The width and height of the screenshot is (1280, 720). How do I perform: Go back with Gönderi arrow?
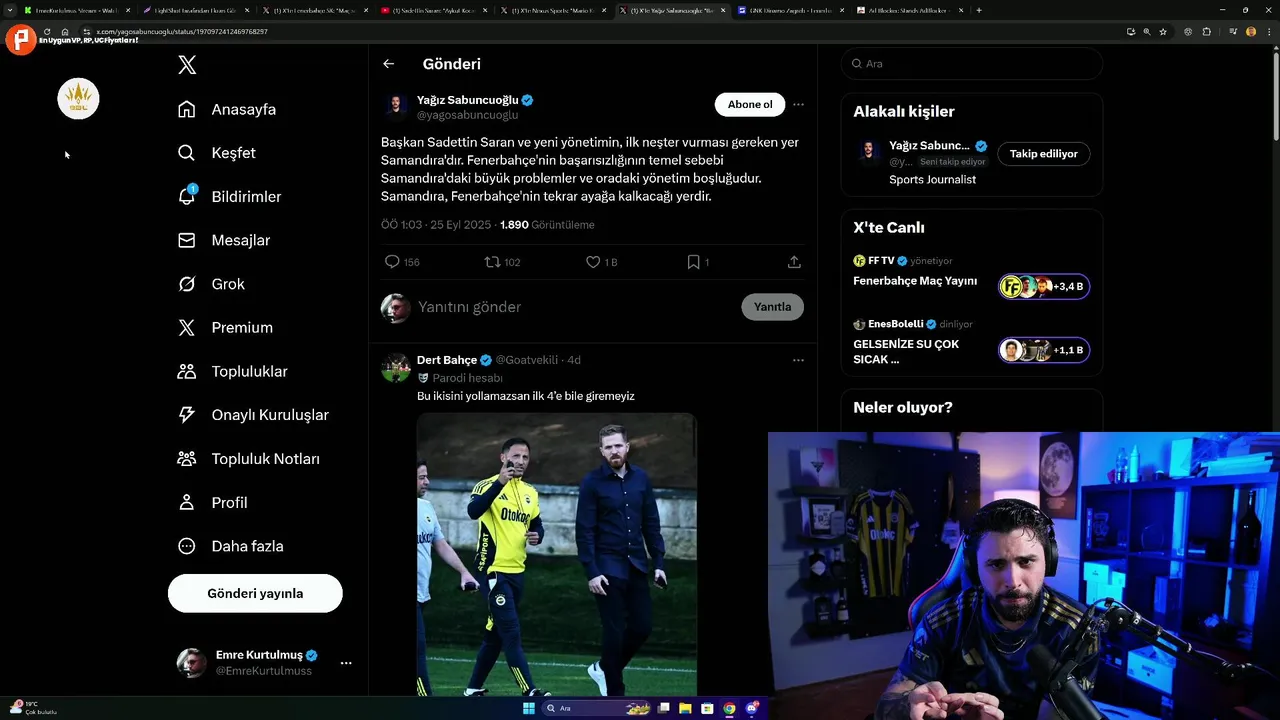389,64
